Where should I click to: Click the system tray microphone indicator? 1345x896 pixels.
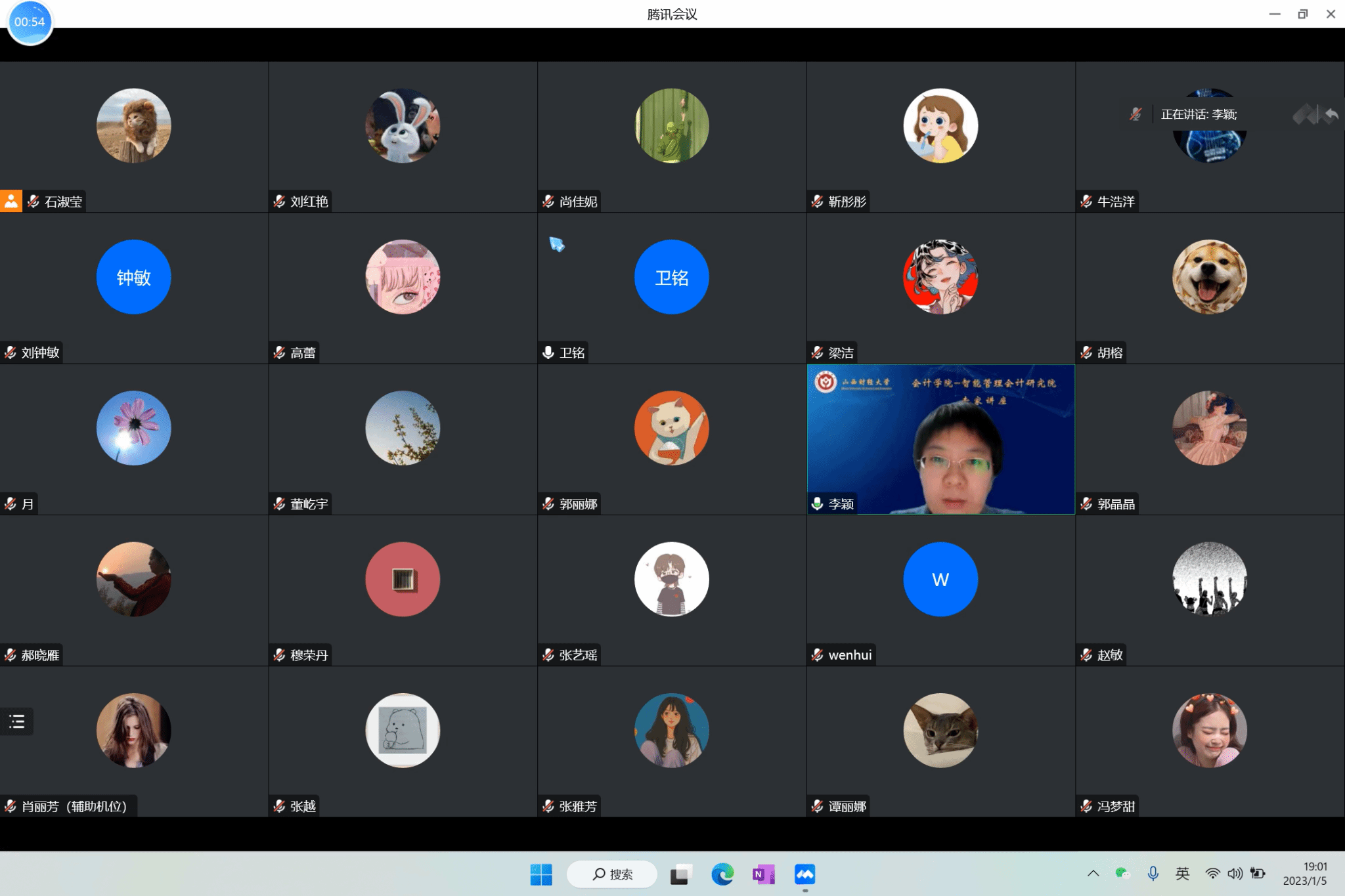click(x=1153, y=873)
